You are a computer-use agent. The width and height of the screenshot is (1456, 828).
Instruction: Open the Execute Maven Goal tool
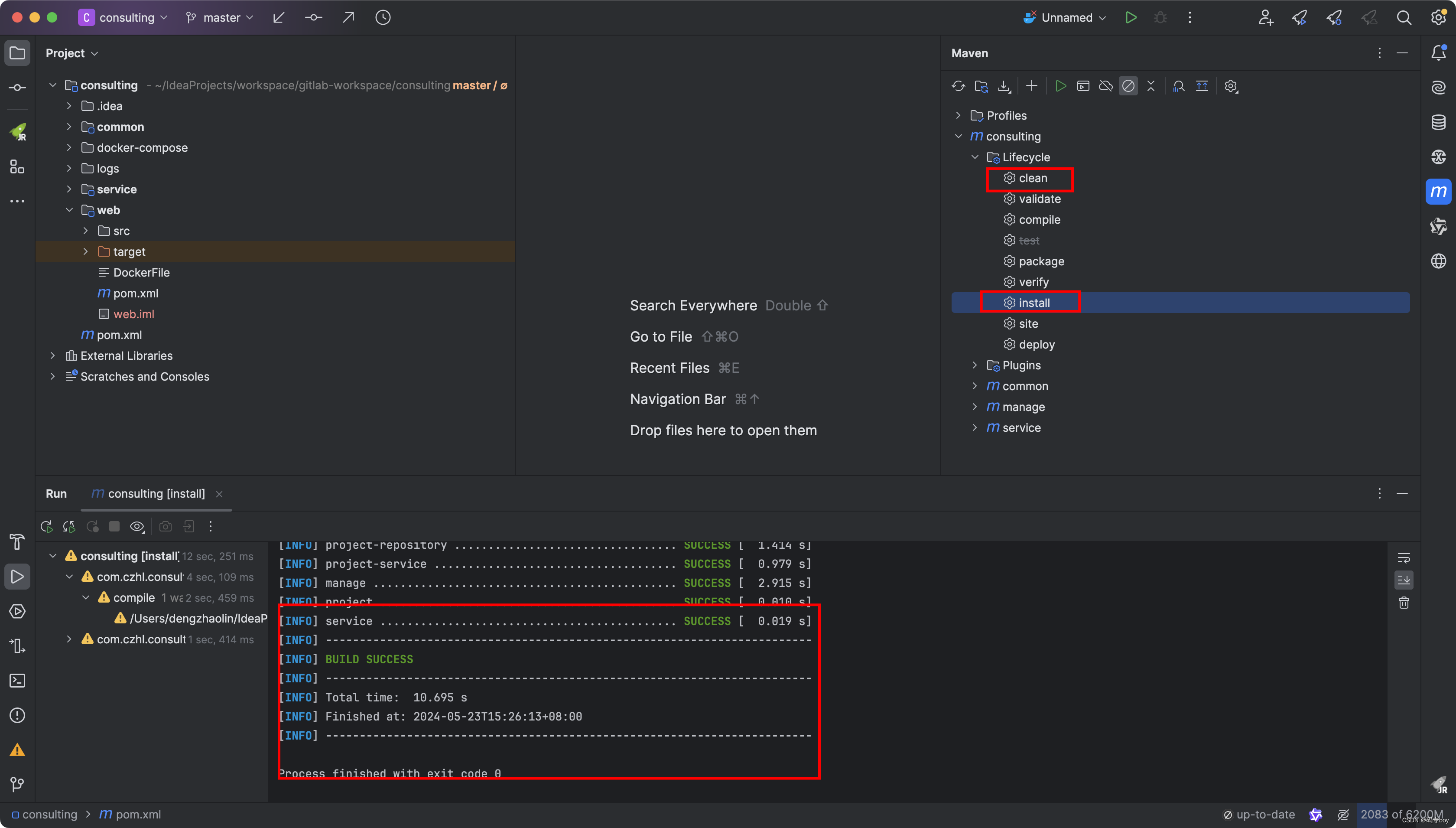1083,86
